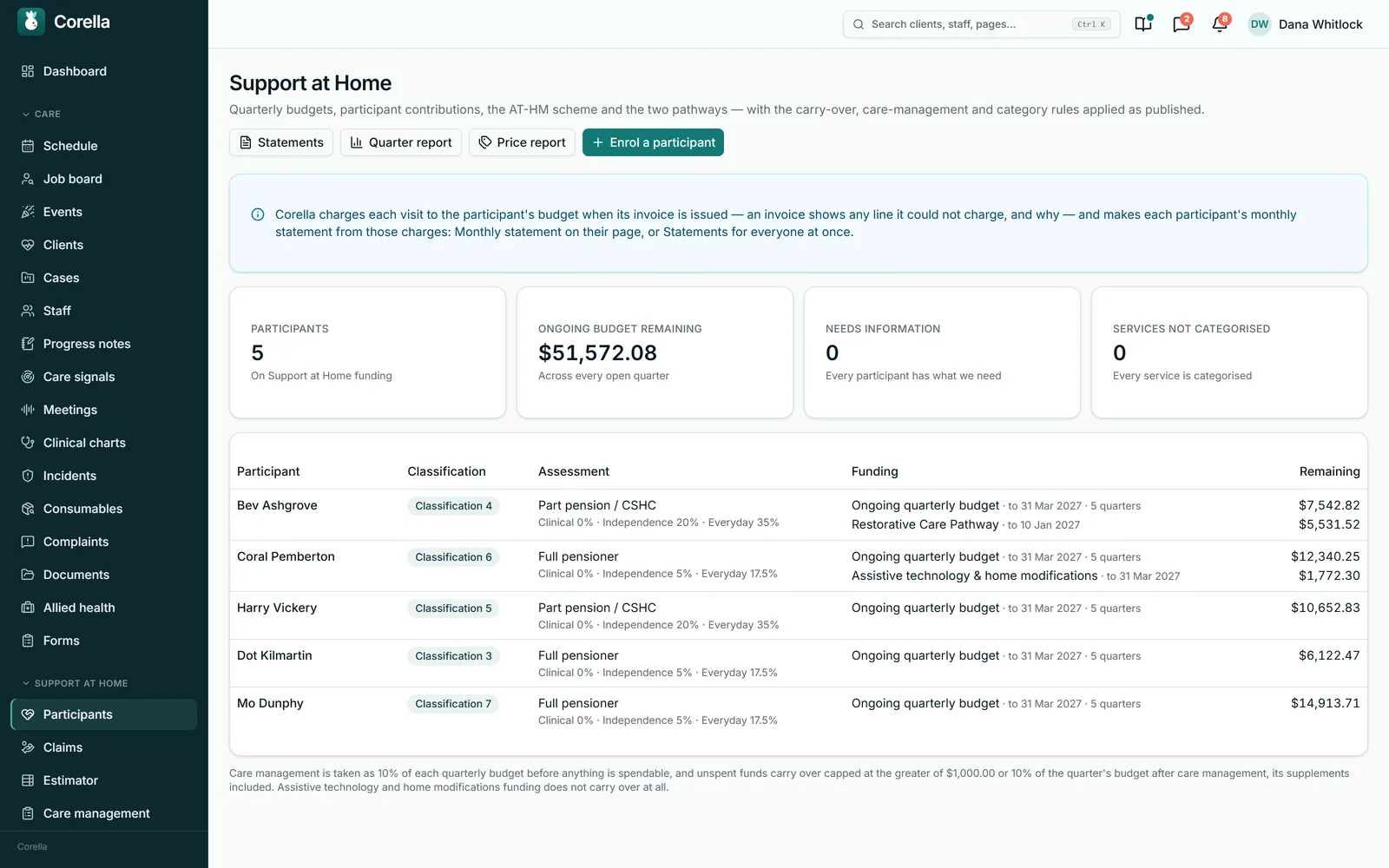The image size is (1389, 868).
Task: Click the Funding column header
Action: point(874,471)
